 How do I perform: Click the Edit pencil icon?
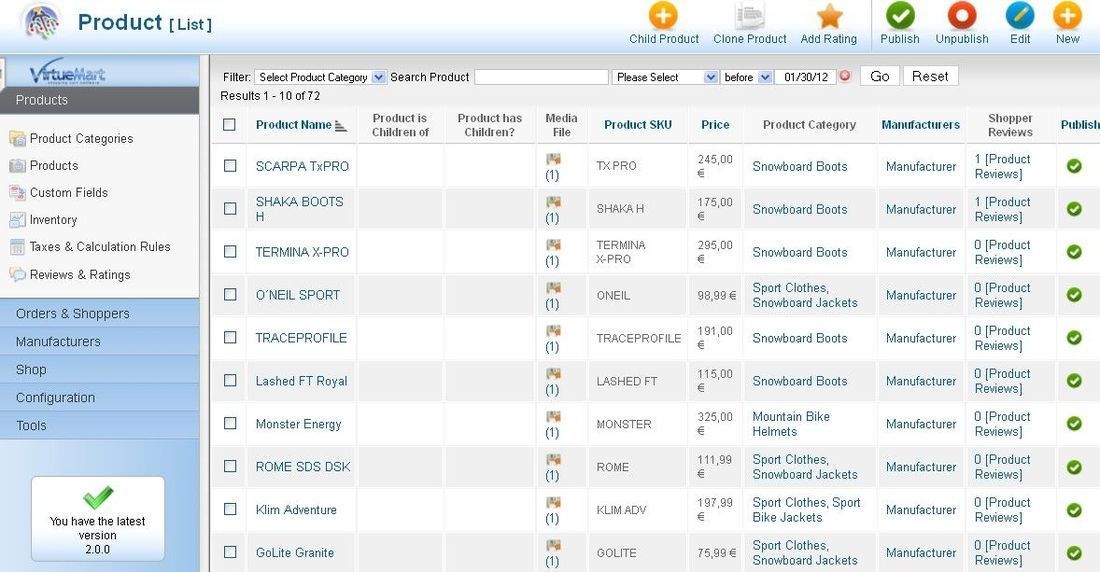point(1020,15)
